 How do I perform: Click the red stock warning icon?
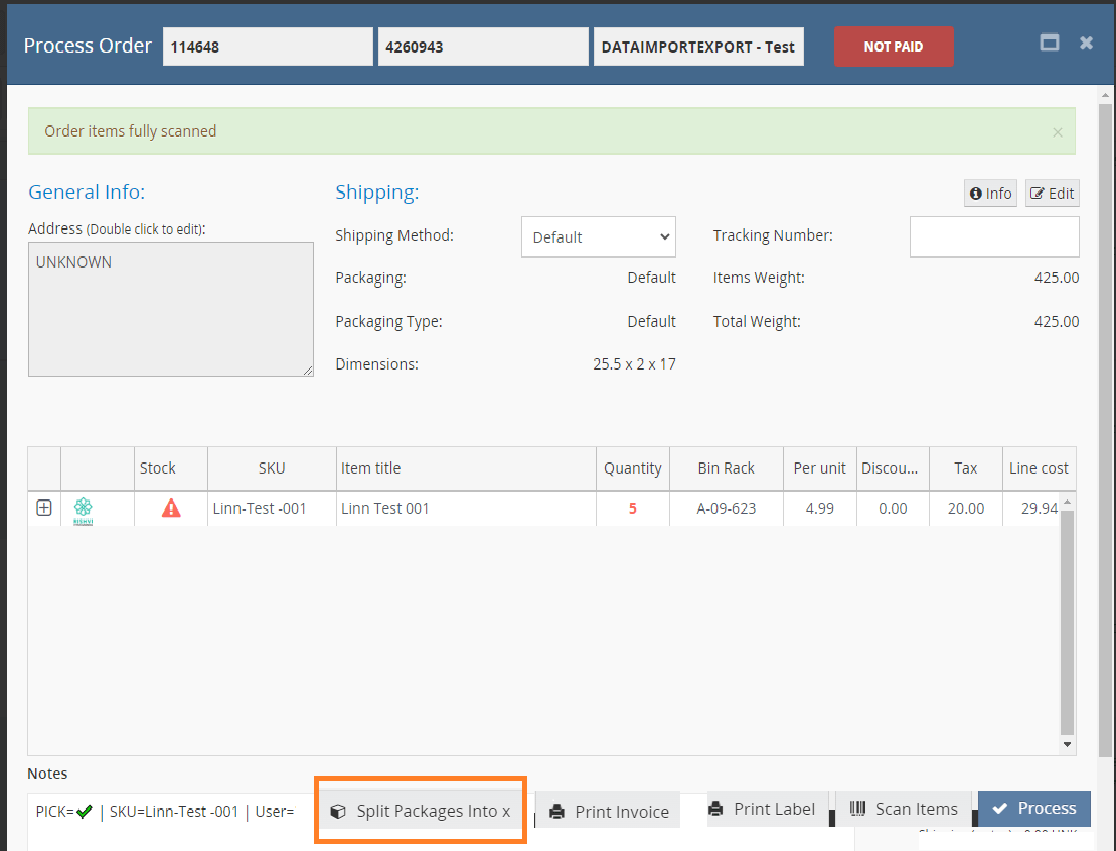(x=171, y=508)
